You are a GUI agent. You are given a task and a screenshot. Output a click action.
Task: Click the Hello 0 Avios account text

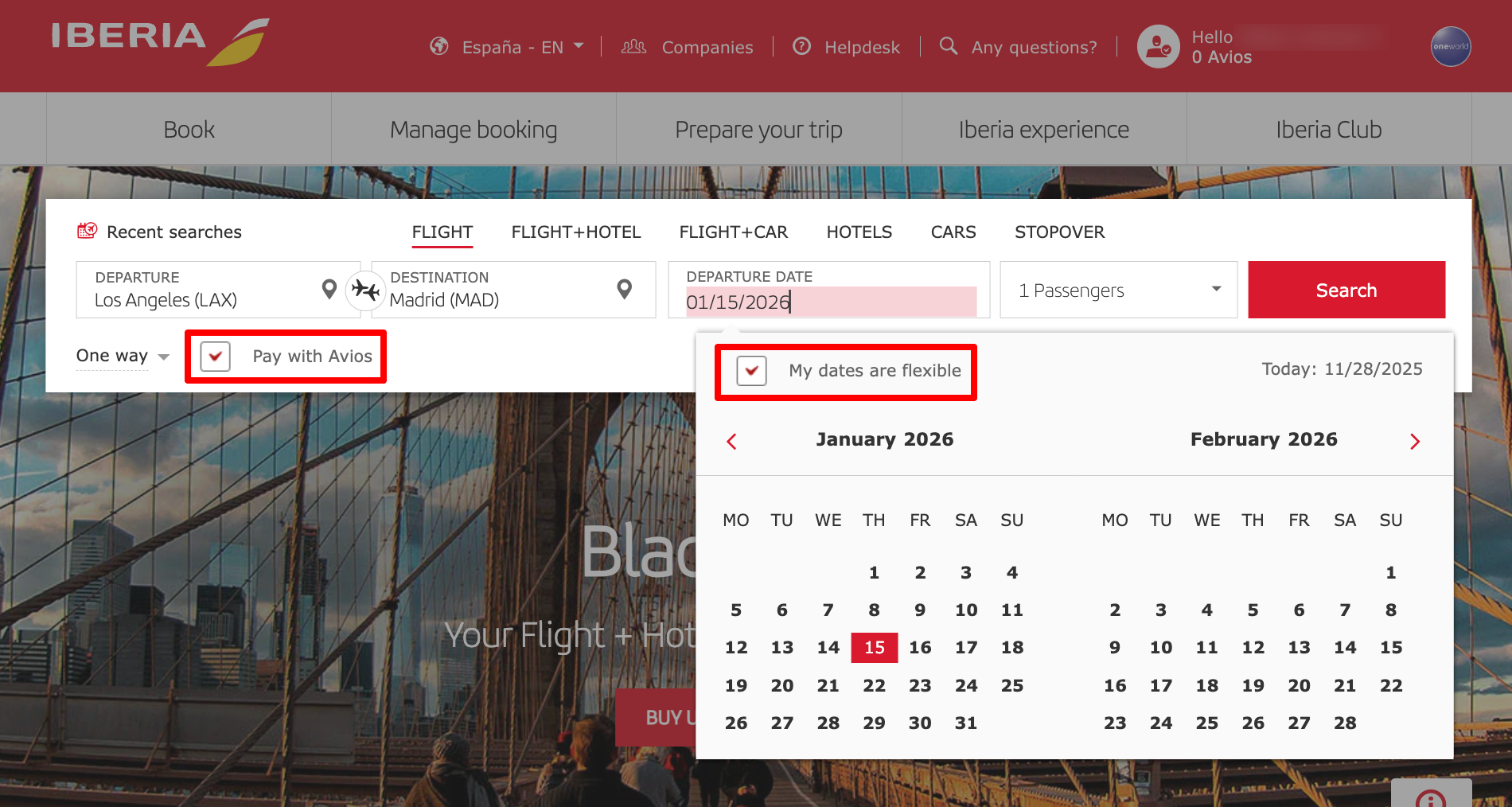point(1222,47)
